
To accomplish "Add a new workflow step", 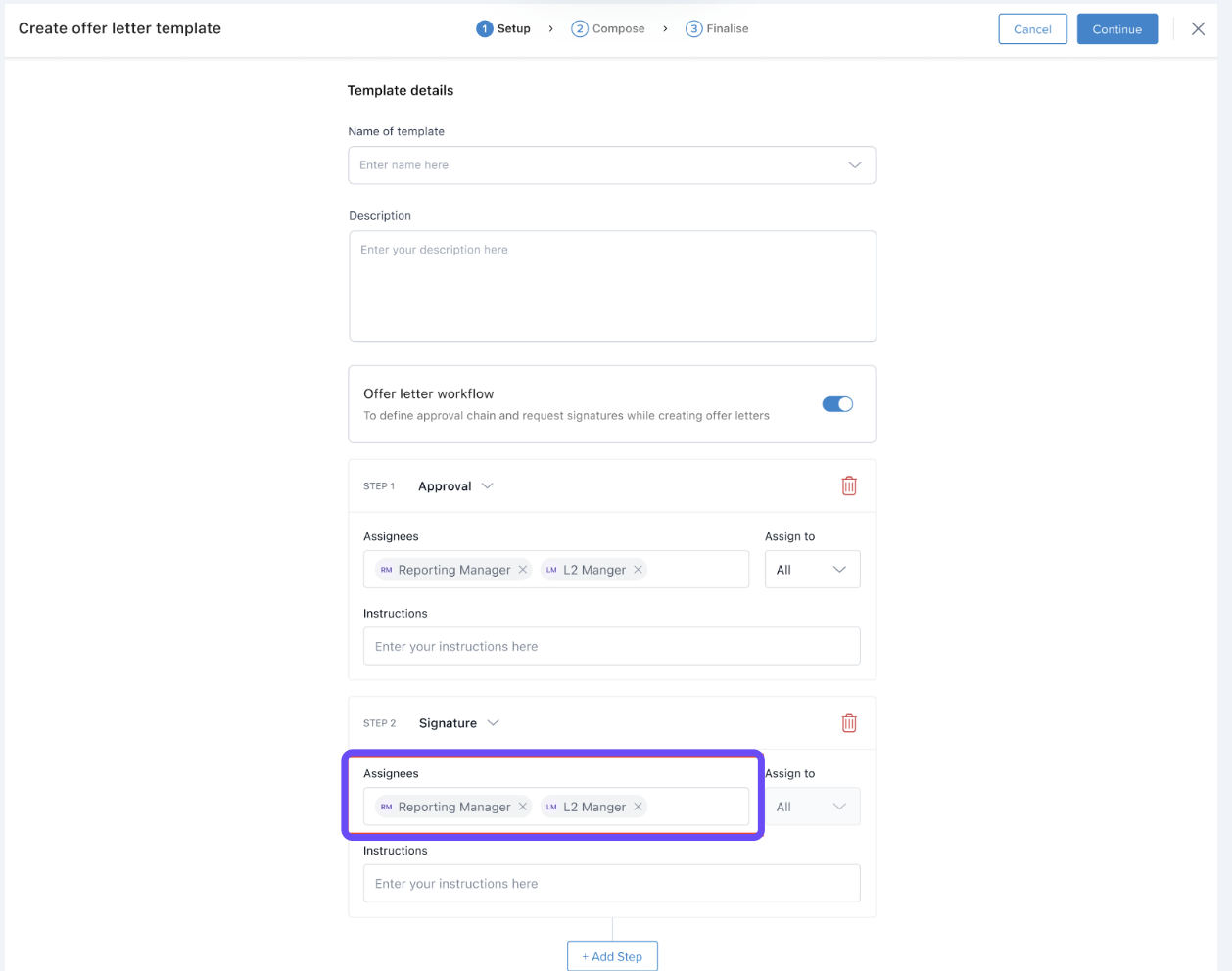I will tap(612, 956).
